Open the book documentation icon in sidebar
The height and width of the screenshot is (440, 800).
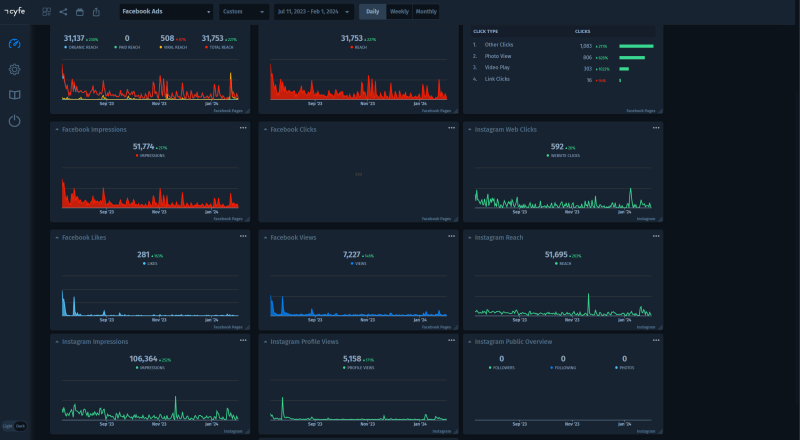tap(14, 95)
